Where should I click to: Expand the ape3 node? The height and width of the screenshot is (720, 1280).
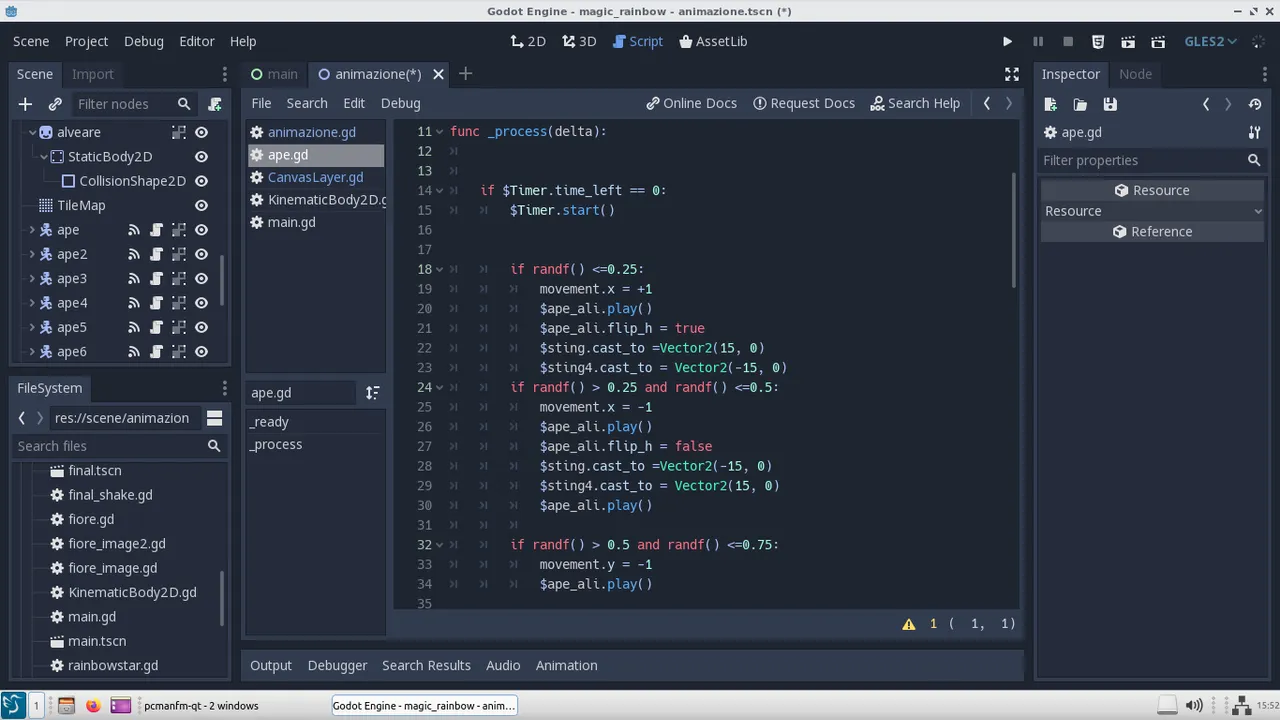(32, 279)
